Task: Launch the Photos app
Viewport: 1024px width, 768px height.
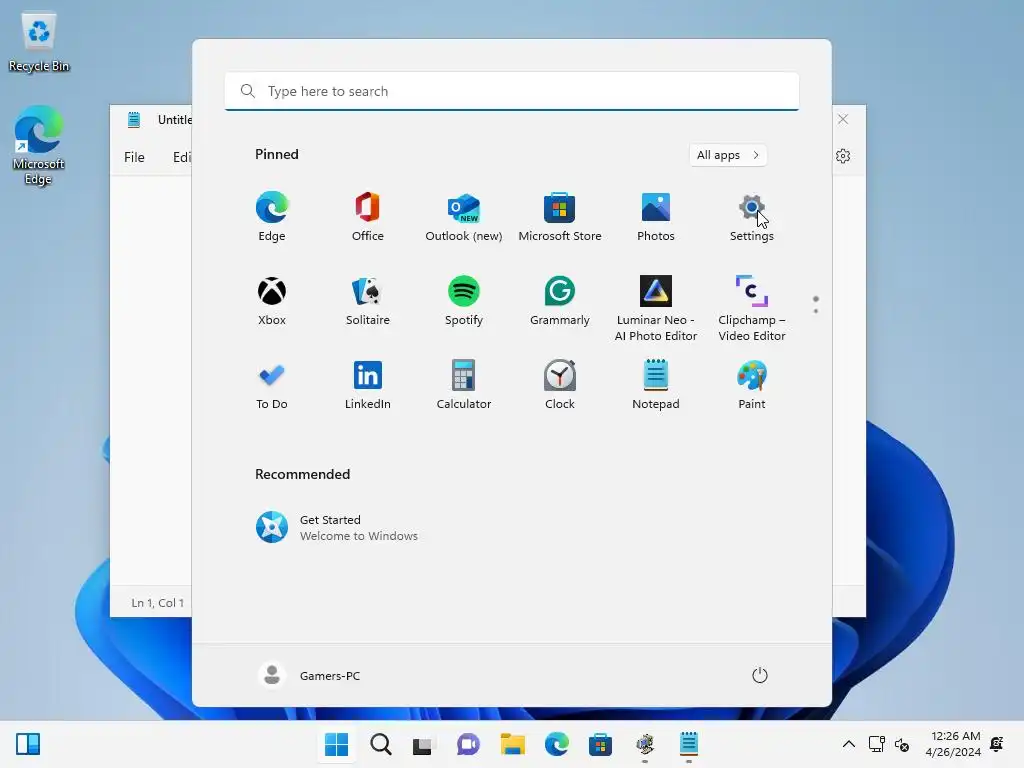Action: pos(656,217)
